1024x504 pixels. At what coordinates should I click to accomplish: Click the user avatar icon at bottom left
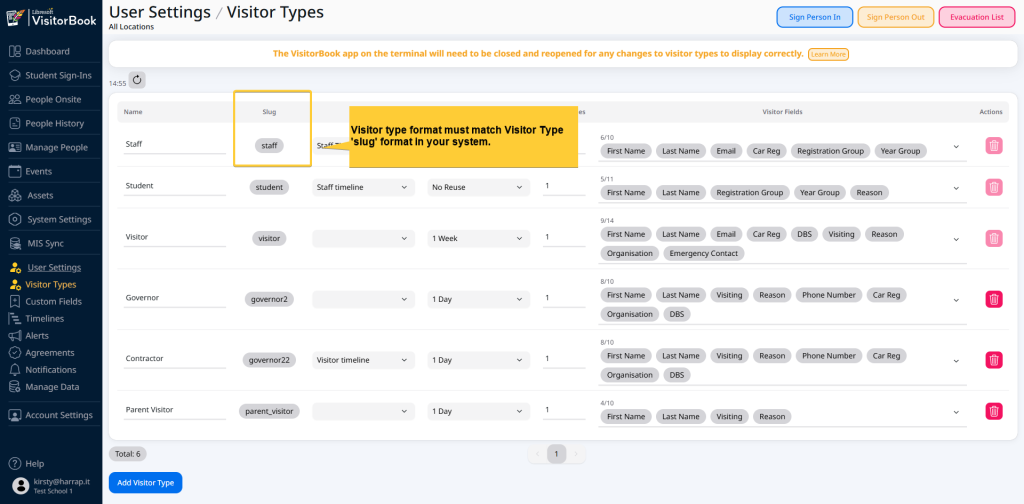coord(20,486)
